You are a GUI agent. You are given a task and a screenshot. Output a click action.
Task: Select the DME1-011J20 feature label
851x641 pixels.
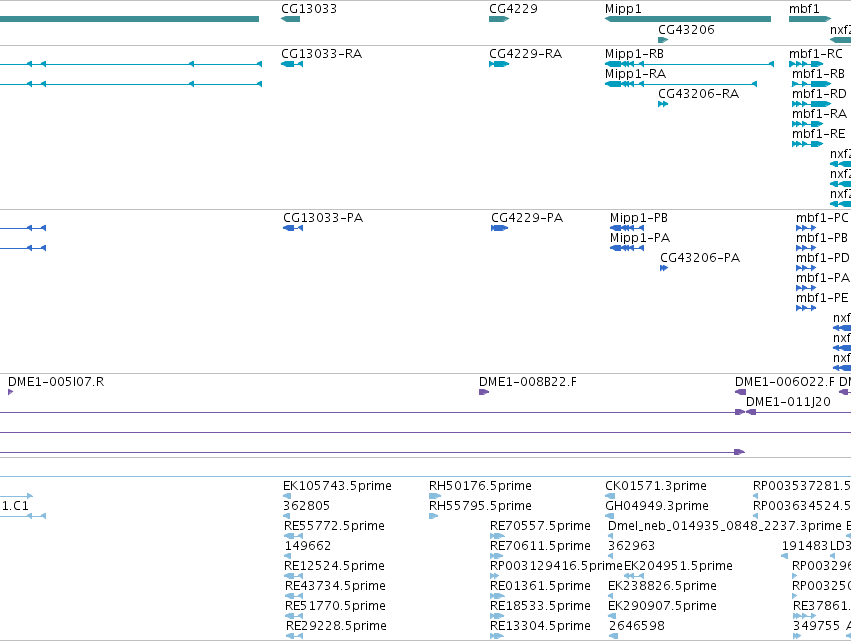click(788, 402)
